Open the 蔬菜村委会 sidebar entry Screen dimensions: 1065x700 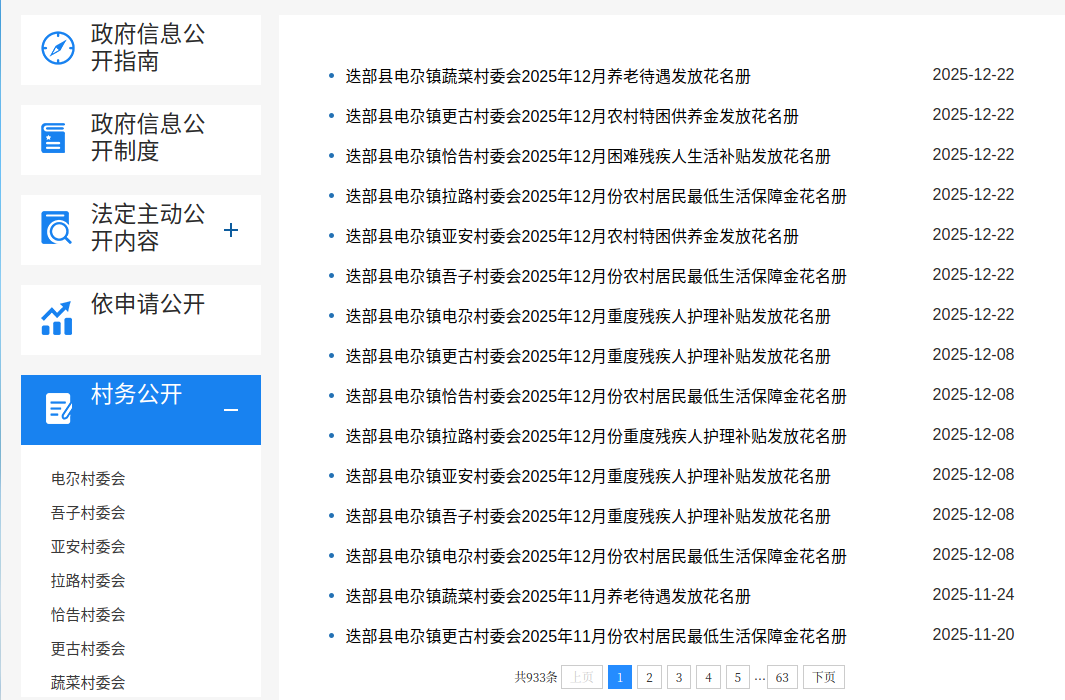click(88, 683)
